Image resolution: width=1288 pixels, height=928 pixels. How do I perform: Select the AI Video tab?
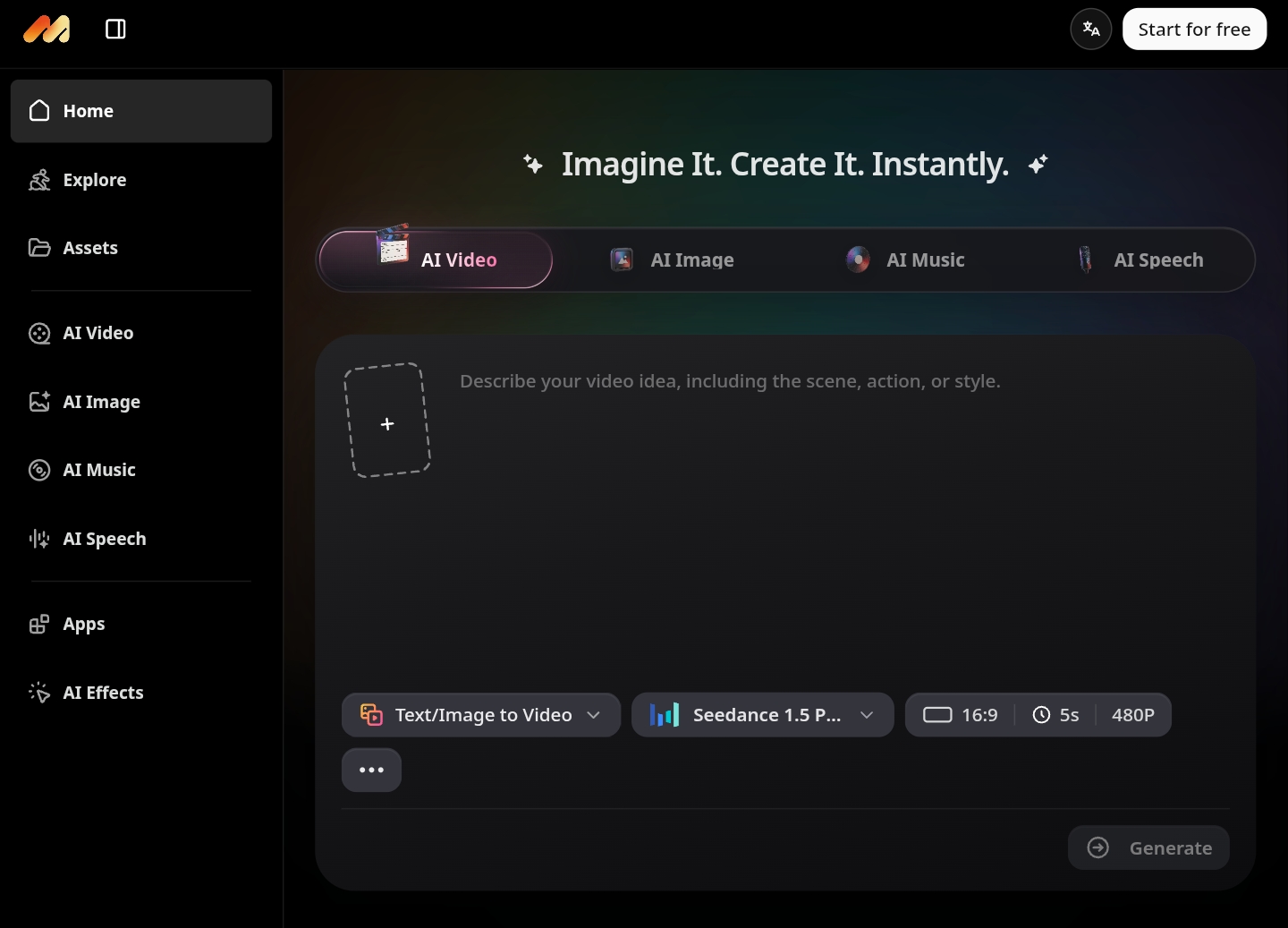point(436,260)
